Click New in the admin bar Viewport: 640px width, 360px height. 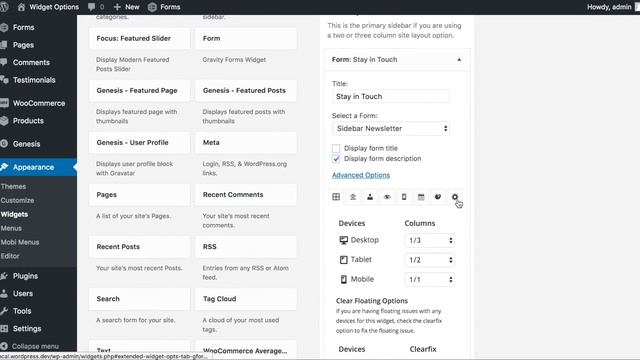pyautogui.click(x=126, y=7)
